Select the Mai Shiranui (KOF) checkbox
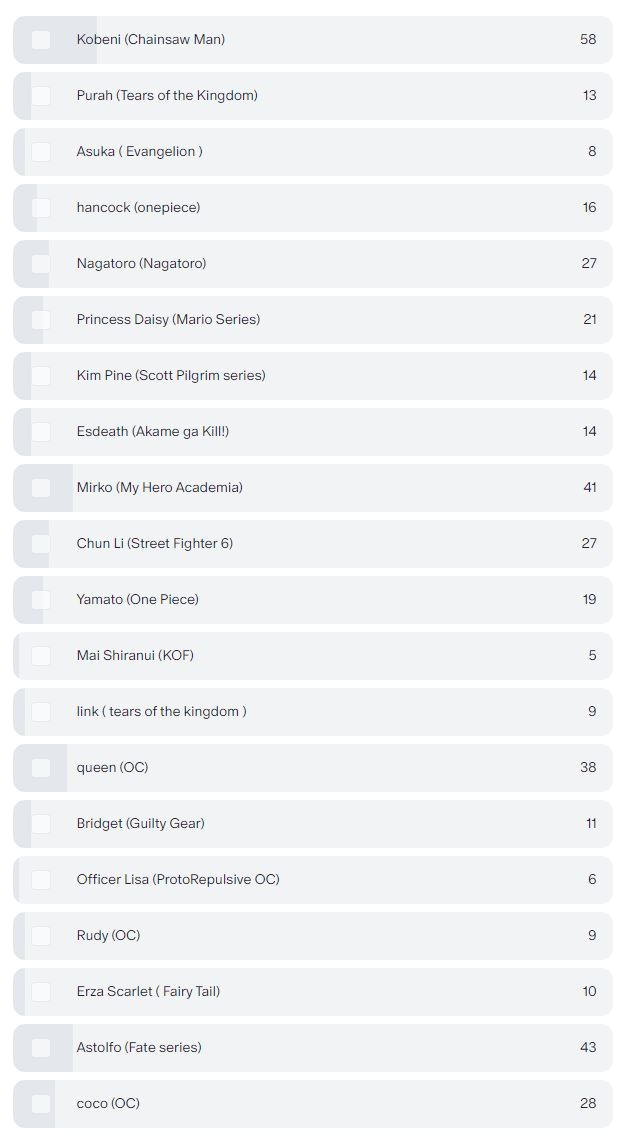629x1144 pixels. pyautogui.click(x=41, y=656)
